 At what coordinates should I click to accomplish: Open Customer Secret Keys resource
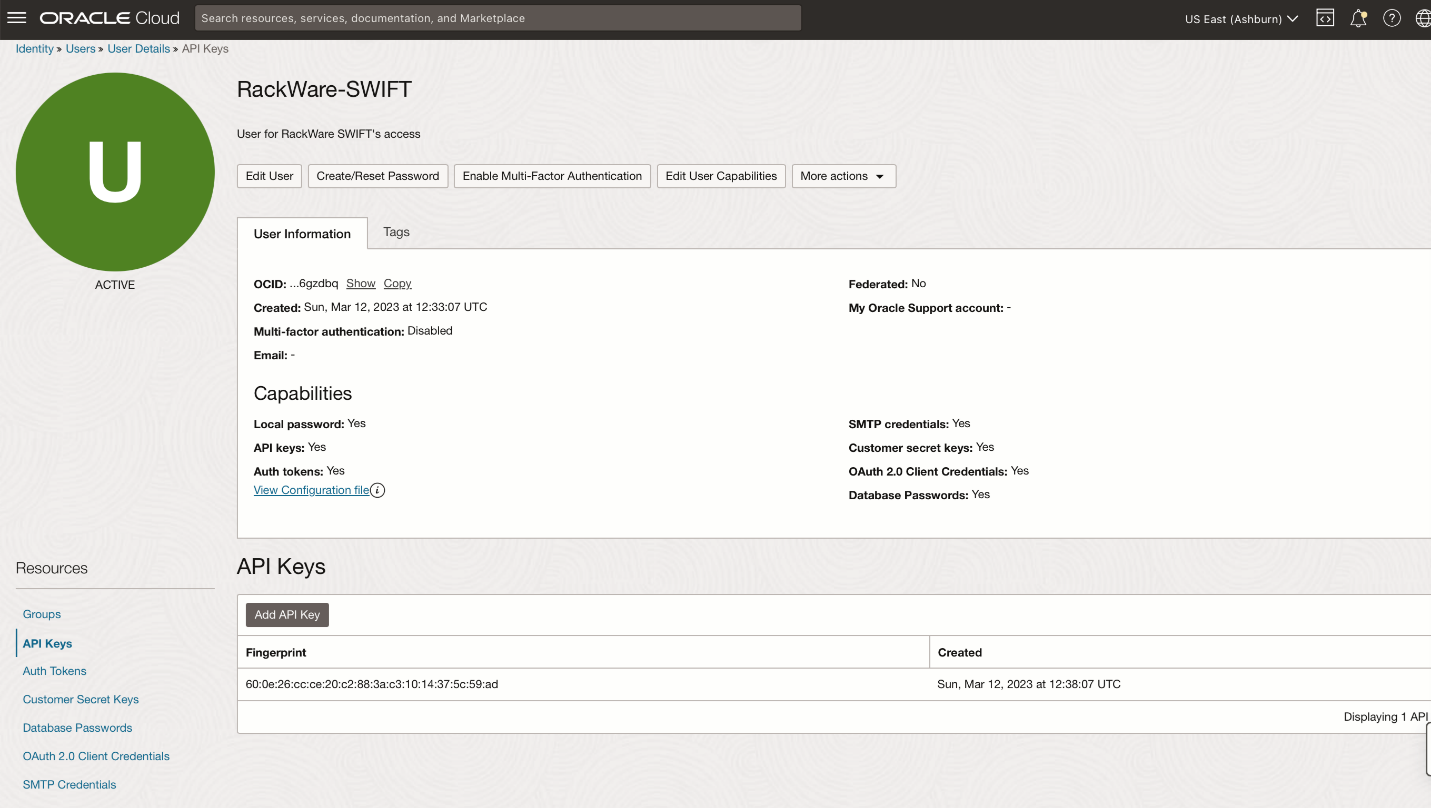[81, 699]
